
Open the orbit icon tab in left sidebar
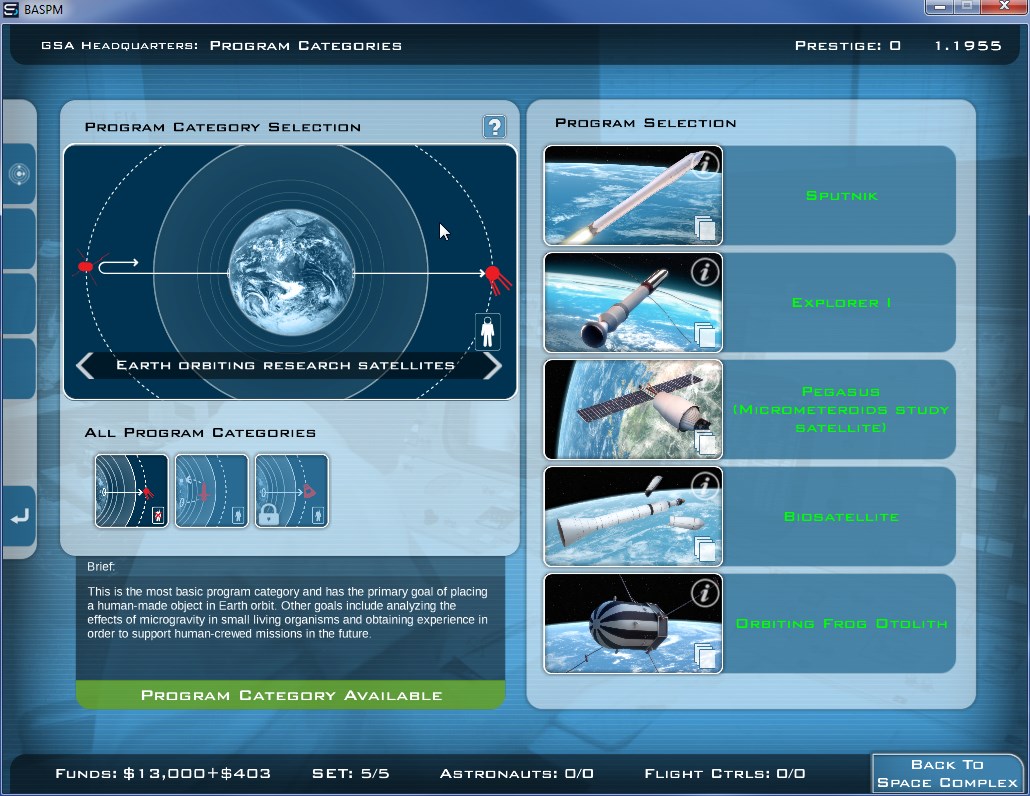19,174
